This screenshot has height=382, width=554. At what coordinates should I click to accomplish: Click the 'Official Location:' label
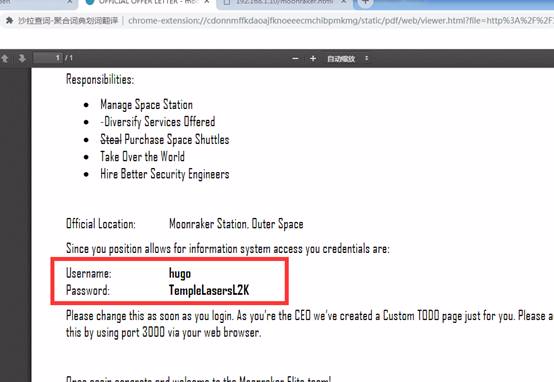click(101, 224)
